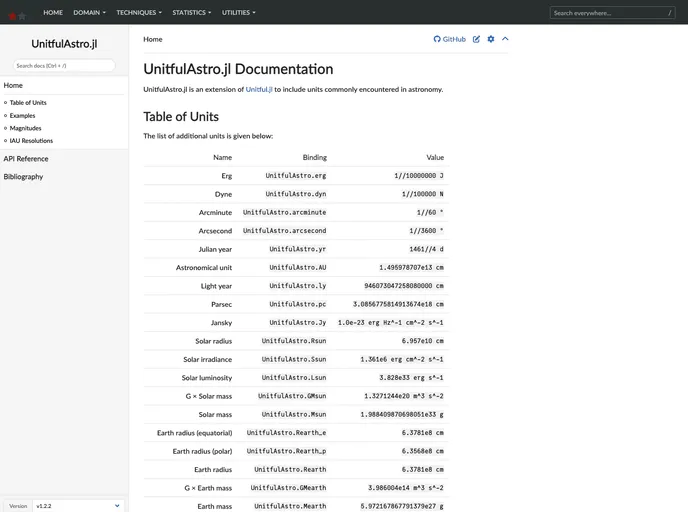Jump to Examples section in sidebar

(22, 115)
